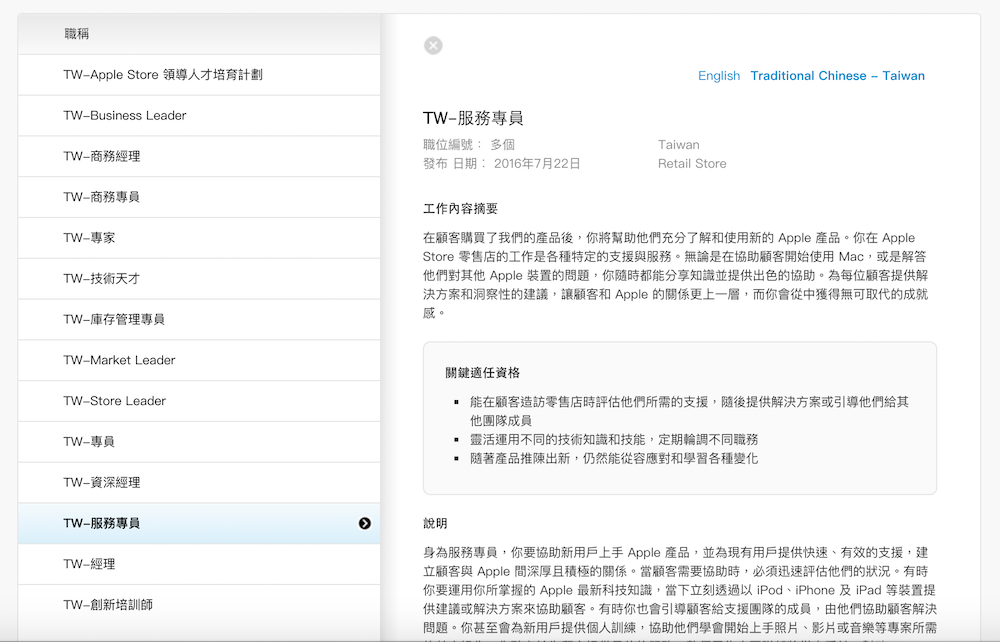Select Traditional Chinese – Taiwan language
Viewport: 1000px width, 642px height.
click(837, 76)
